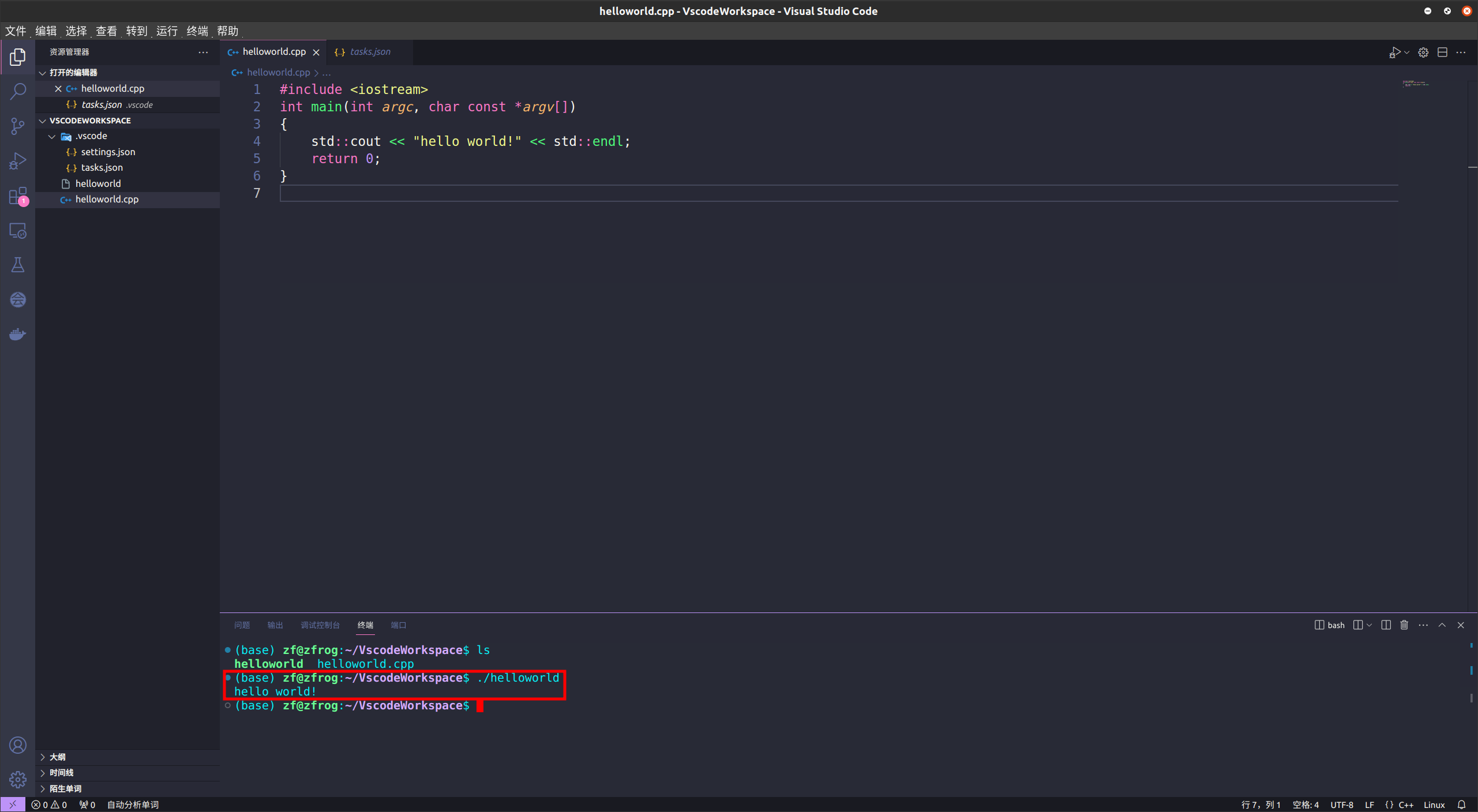The width and height of the screenshot is (1478, 812).
Task: Open the Remote Explorer sidebar
Action: (x=18, y=231)
